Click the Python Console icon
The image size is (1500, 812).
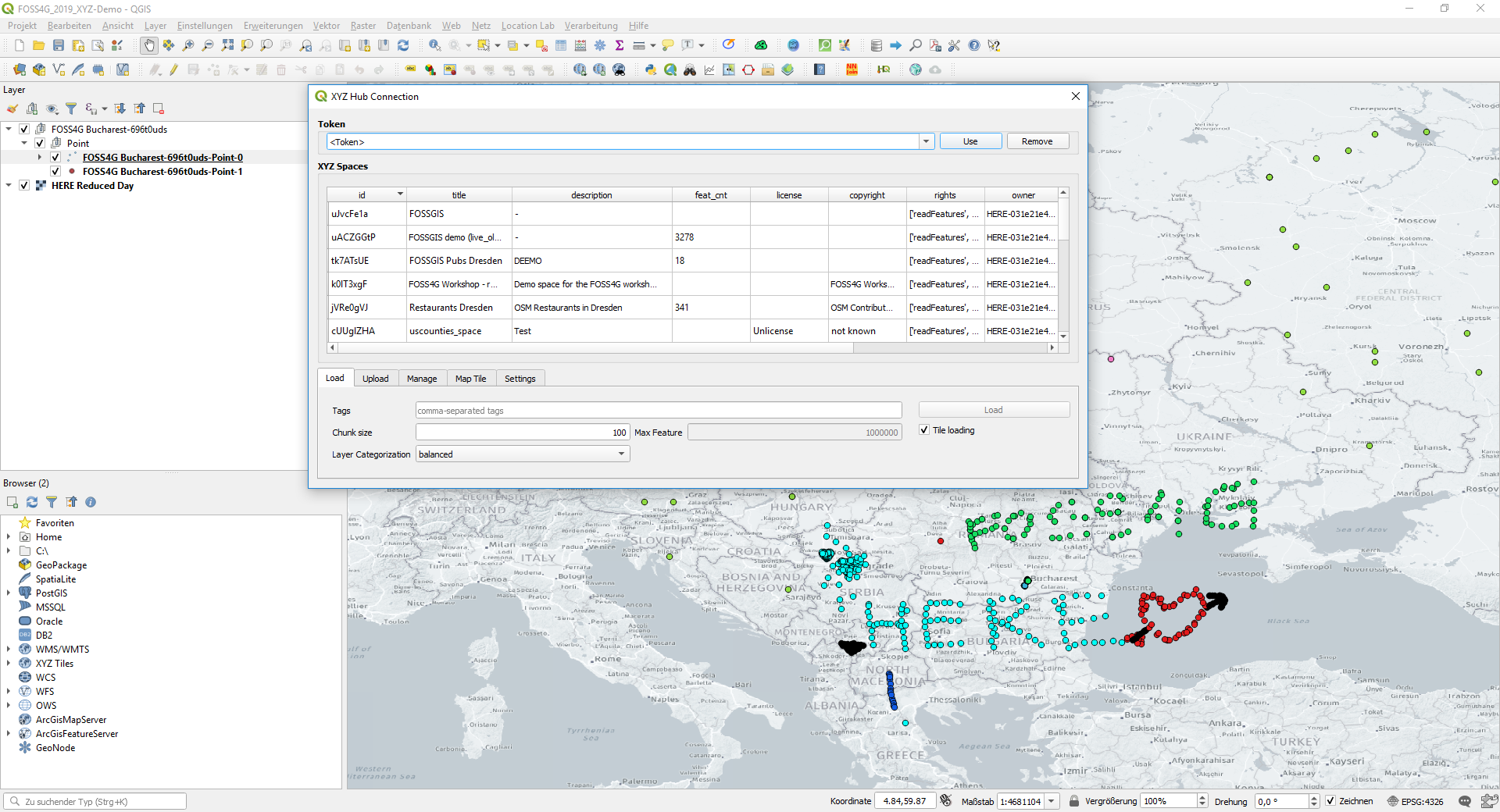coord(650,69)
